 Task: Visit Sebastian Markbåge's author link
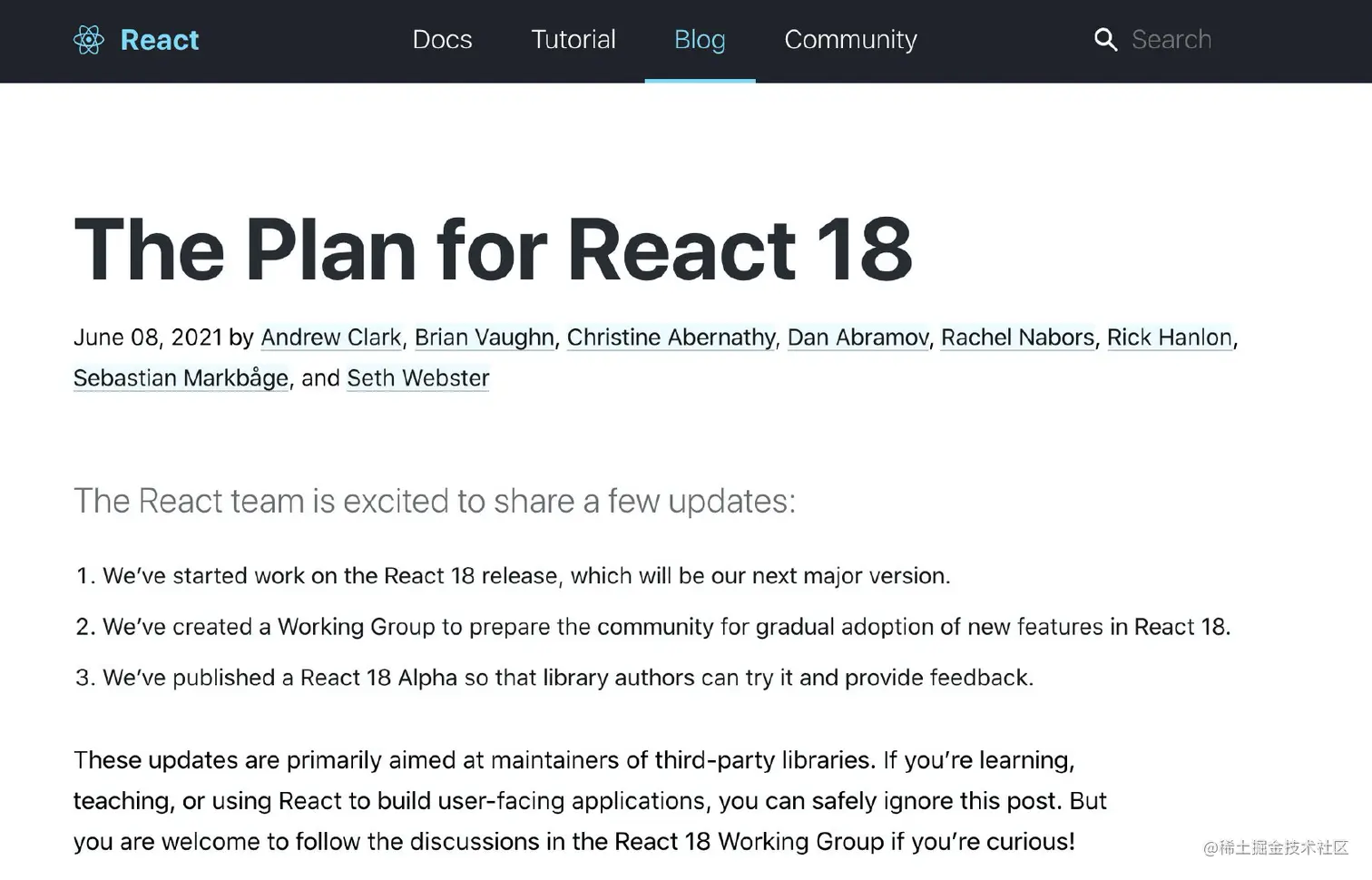[181, 378]
